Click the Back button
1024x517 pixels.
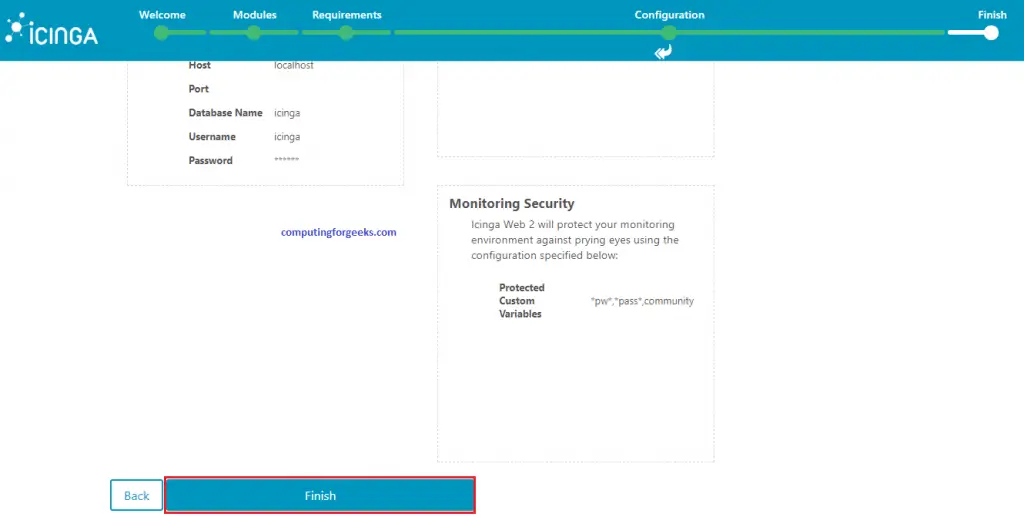136,495
